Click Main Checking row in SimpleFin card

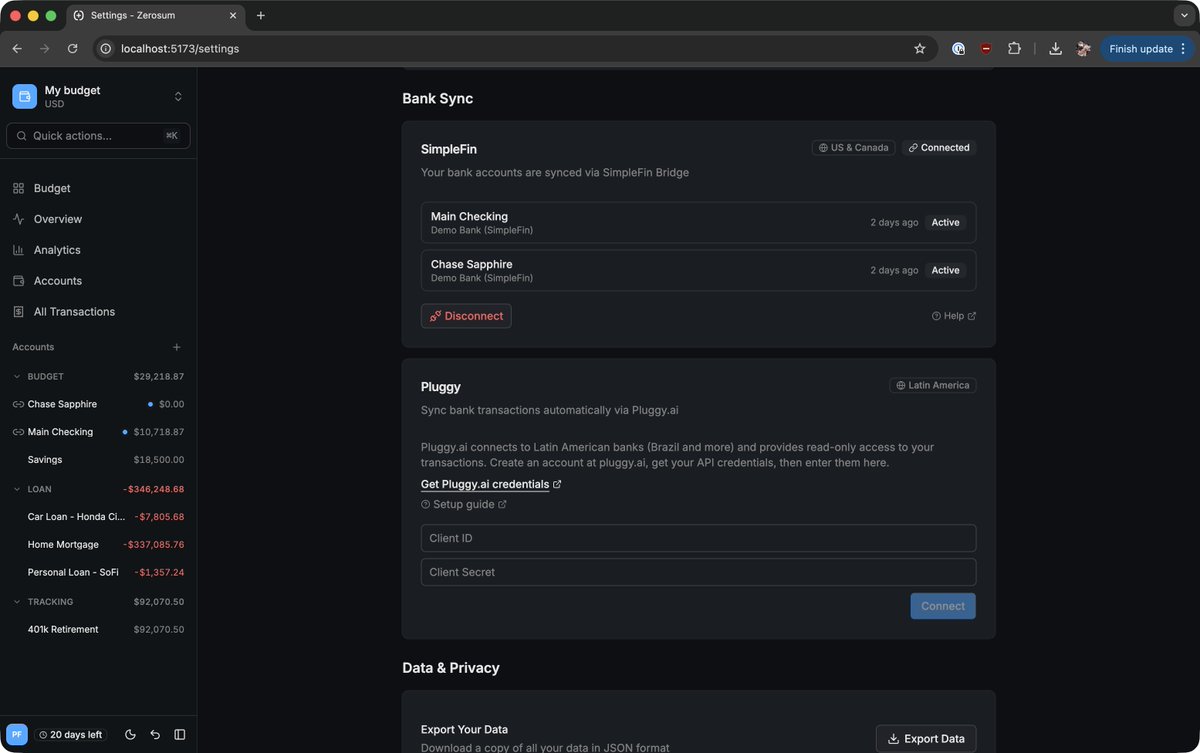coord(698,223)
